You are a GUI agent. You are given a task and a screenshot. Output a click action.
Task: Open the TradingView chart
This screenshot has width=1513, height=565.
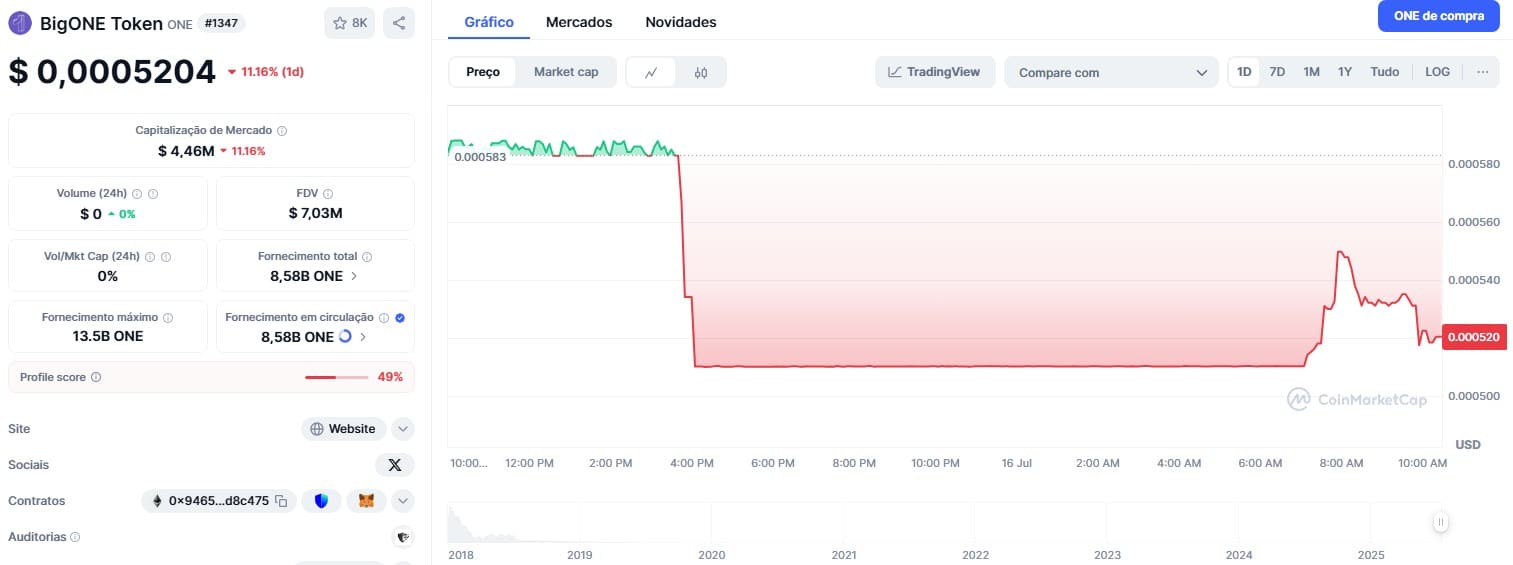(934, 72)
